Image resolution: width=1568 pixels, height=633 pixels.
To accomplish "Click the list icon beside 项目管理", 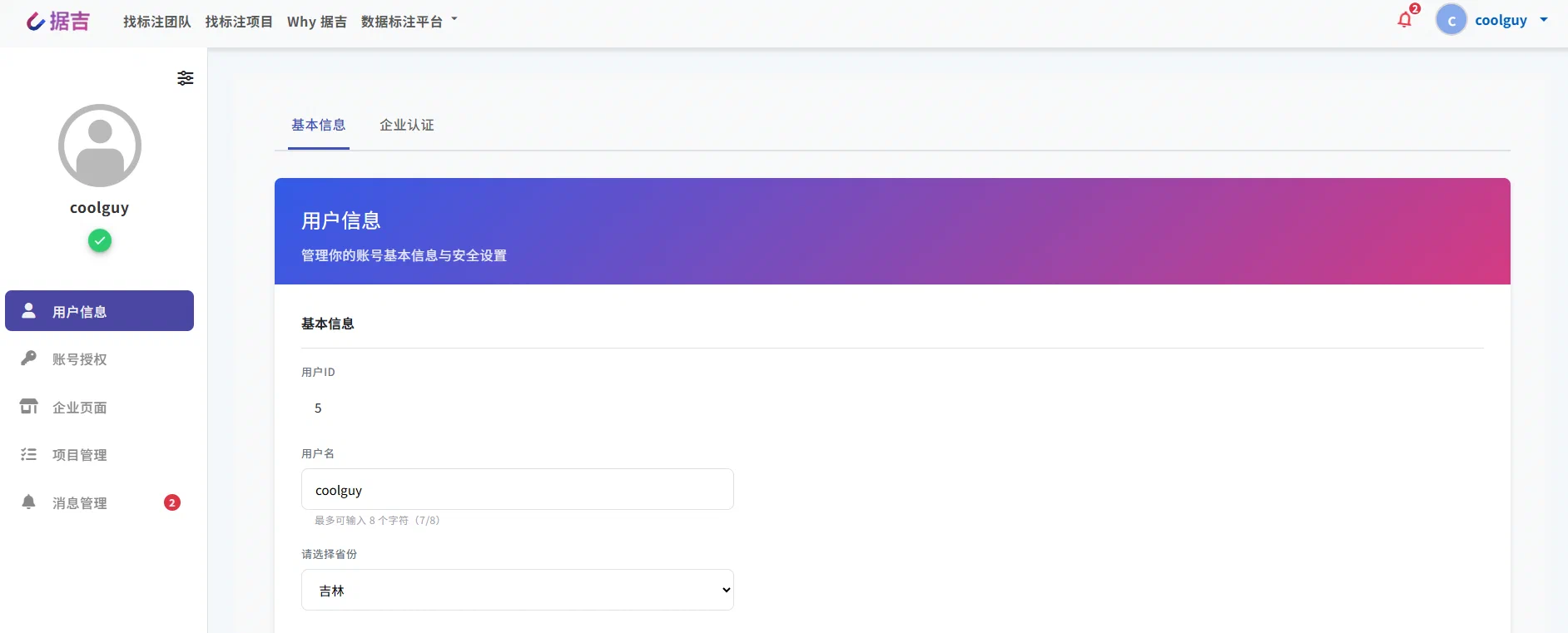I will click(x=29, y=454).
